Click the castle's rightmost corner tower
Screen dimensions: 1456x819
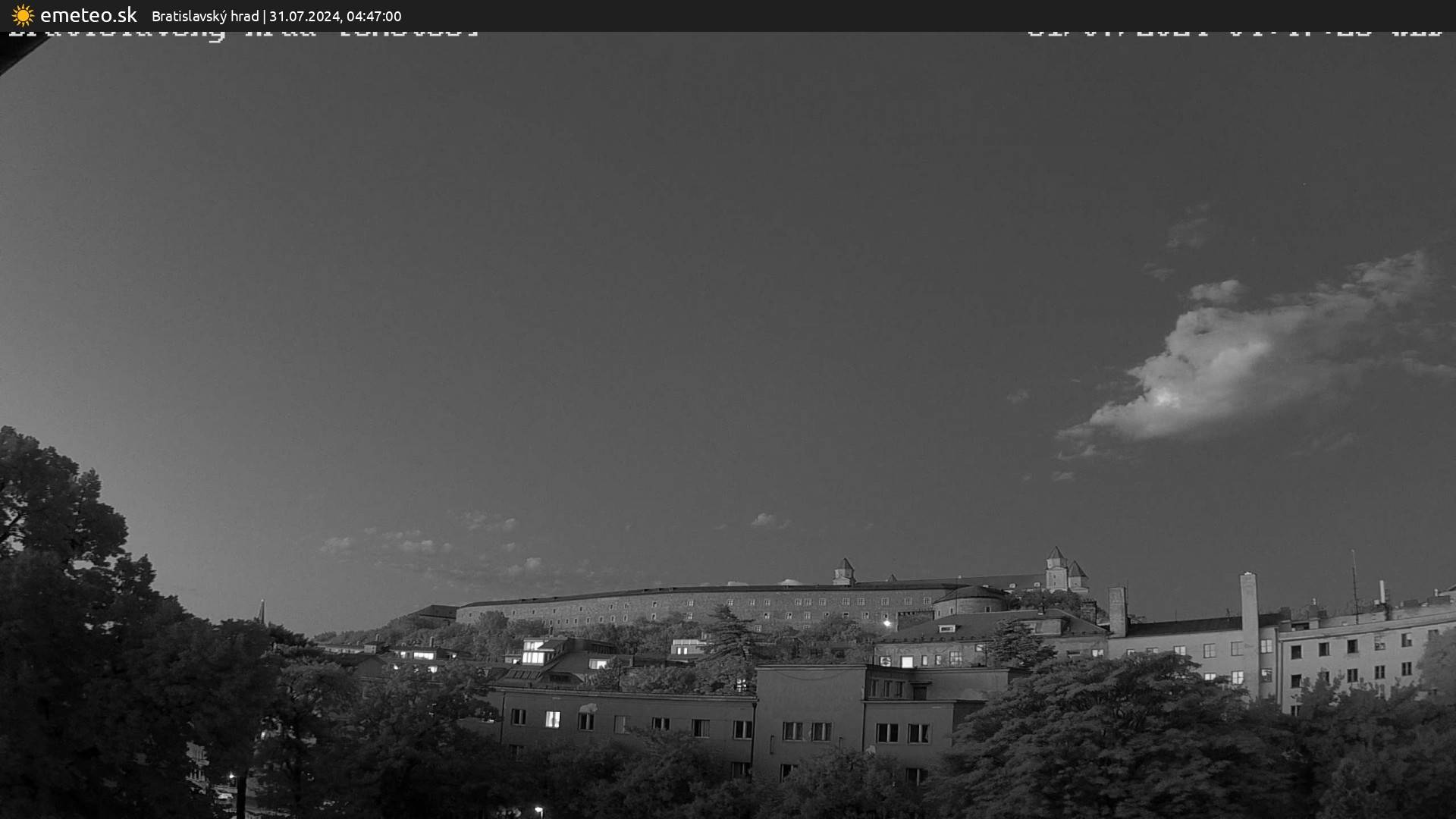[x=1078, y=575]
